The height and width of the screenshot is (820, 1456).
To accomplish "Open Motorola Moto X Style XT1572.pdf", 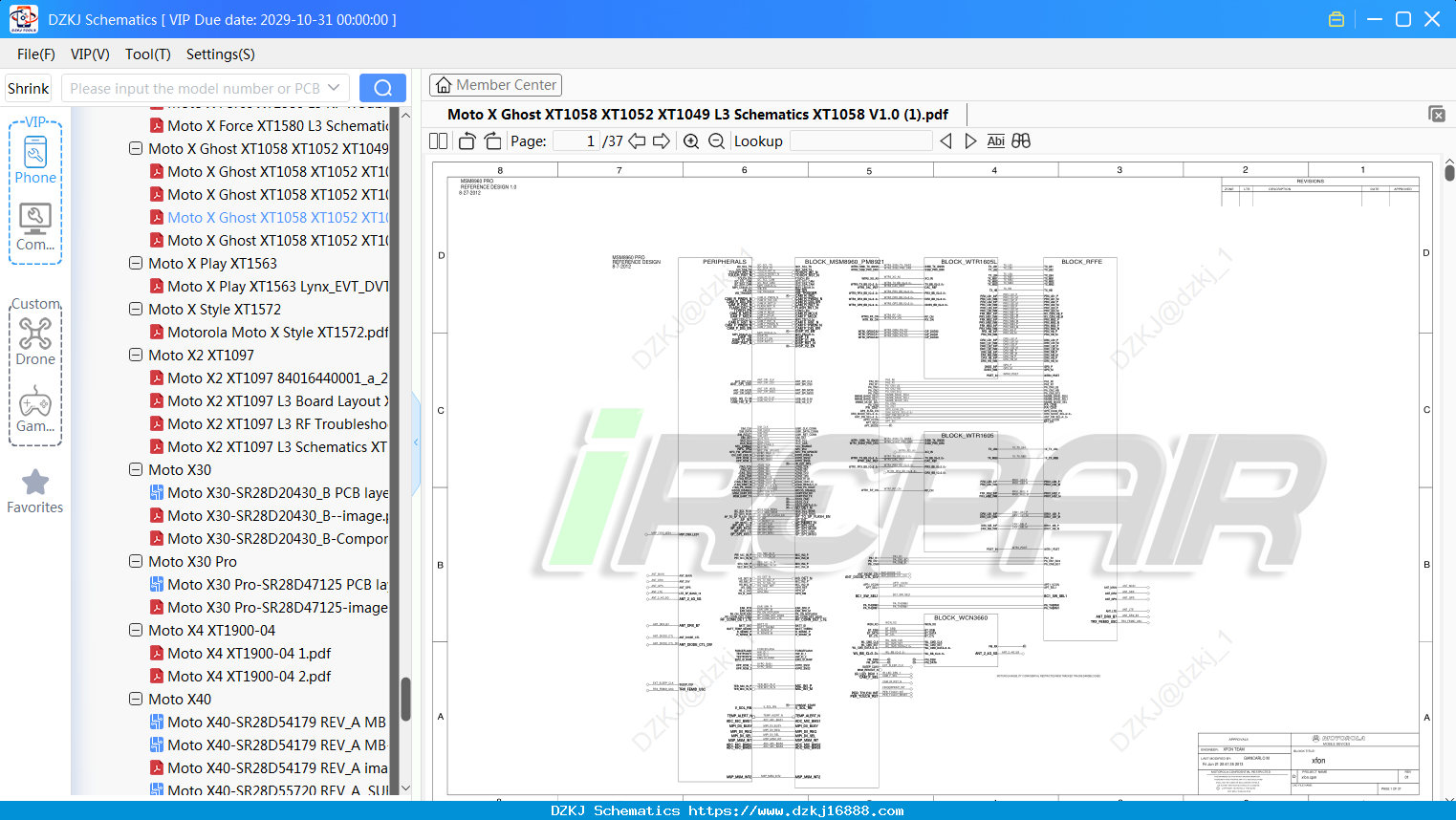I will coord(270,333).
